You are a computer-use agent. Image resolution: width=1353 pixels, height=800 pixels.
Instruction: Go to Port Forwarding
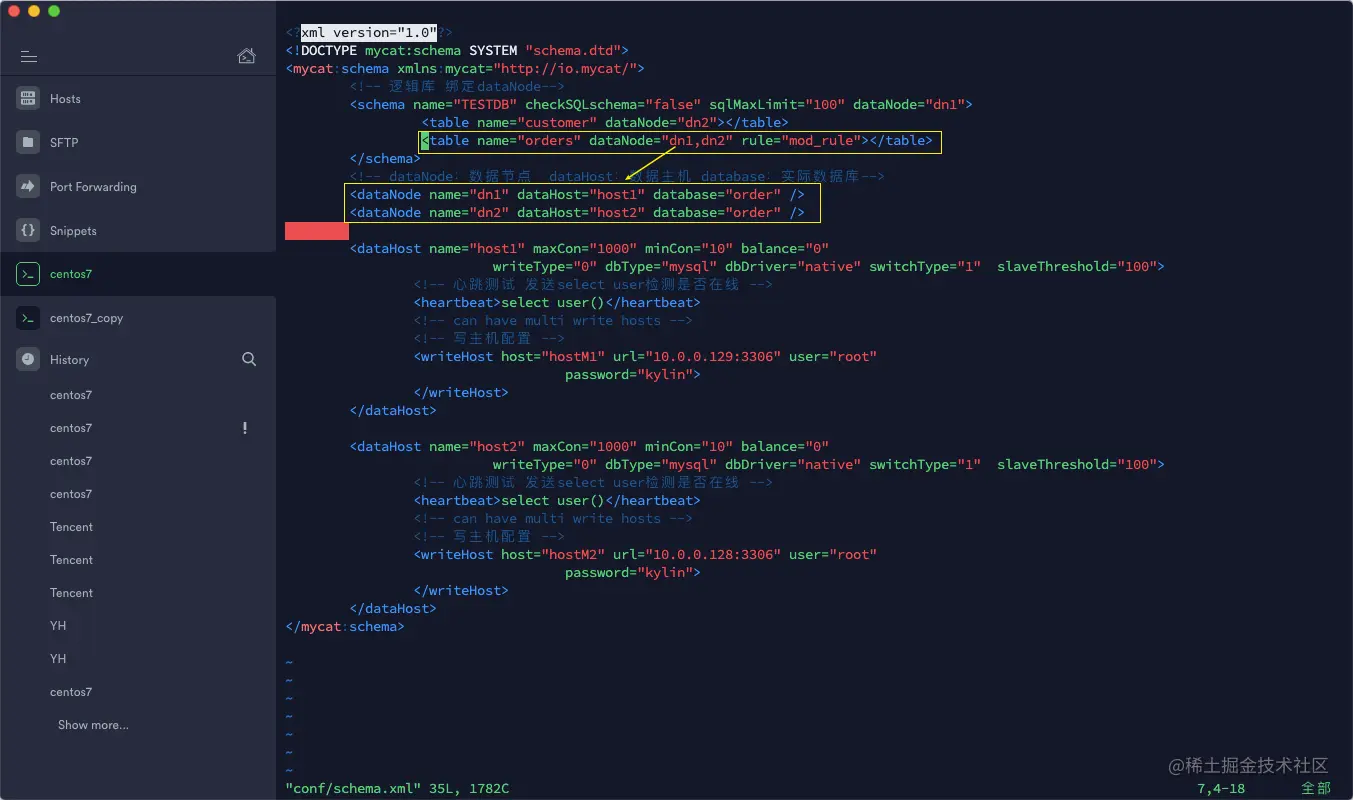[x=138, y=187]
